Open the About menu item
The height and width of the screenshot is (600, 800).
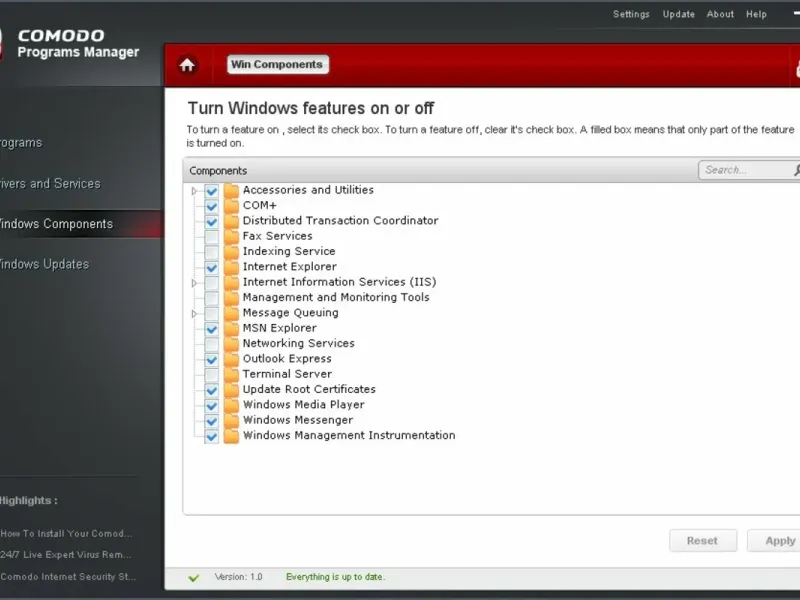pos(720,14)
